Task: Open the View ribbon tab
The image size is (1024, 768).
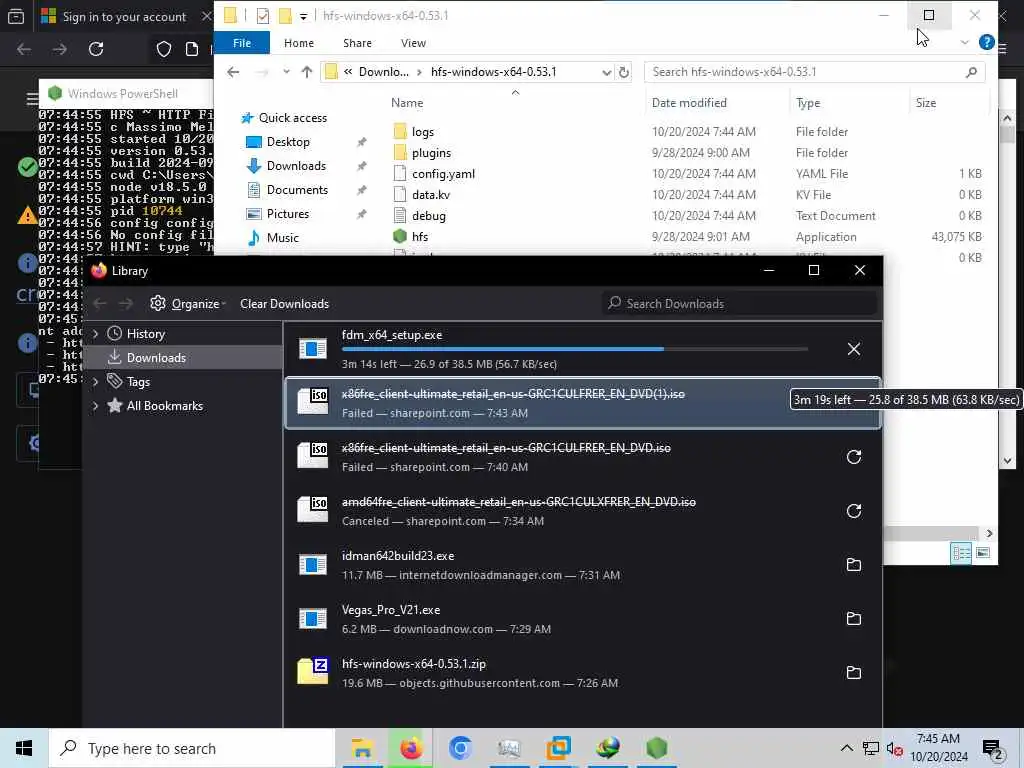Action: pyautogui.click(x=413, y=43)
